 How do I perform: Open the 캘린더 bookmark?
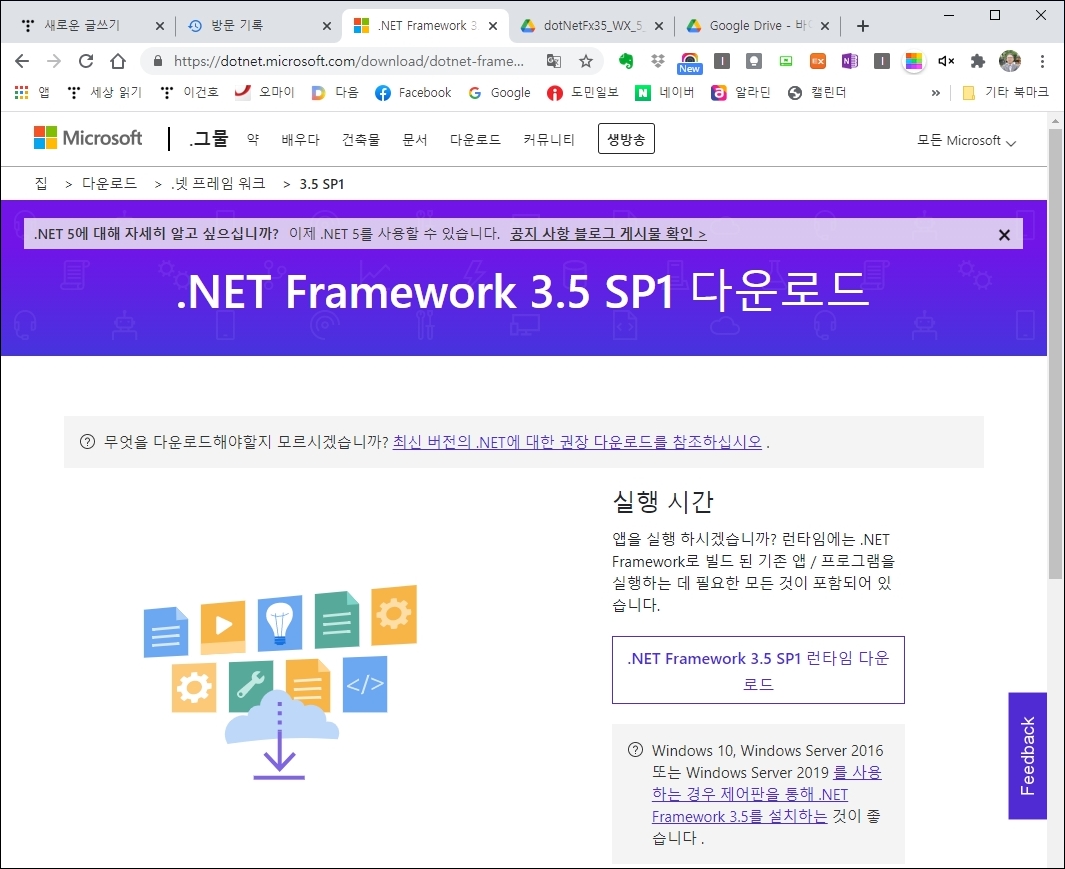(817, 92)
